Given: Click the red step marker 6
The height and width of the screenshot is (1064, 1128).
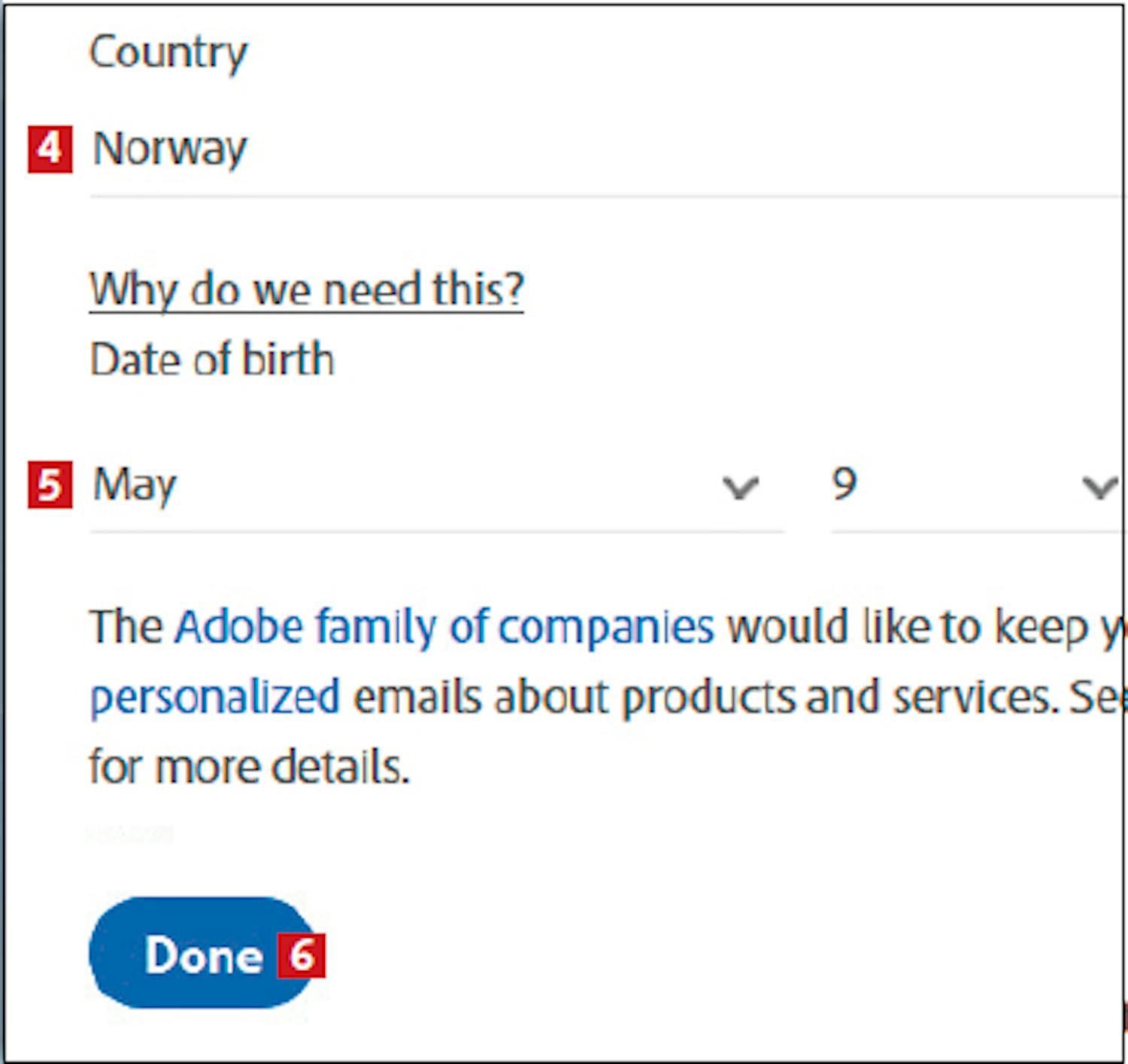Looking at the screenshot, I should (301, 955).
